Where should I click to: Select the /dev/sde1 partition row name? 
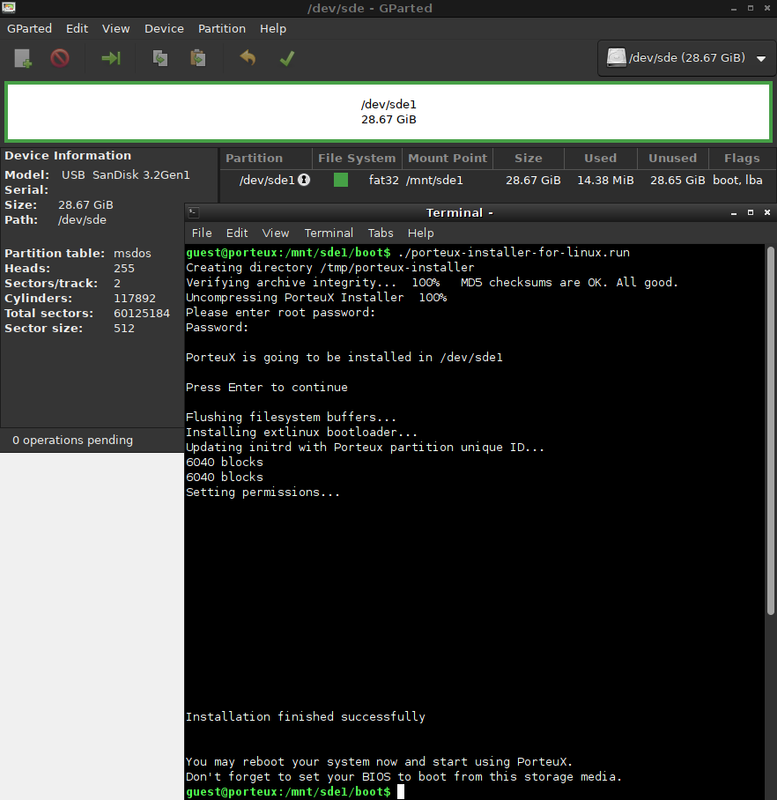pyautogui.click(x=267, y=180)
